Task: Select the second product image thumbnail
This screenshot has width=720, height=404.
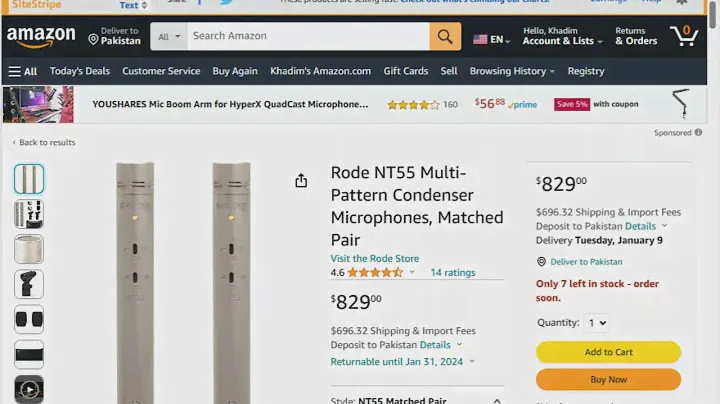Action: click(x=29, y=214)
